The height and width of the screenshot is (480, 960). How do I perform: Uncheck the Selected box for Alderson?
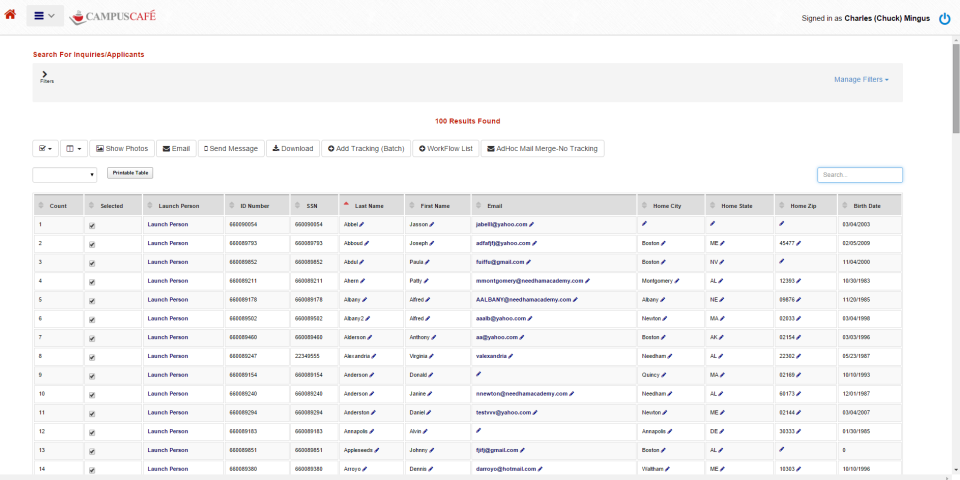coord(92,339)
